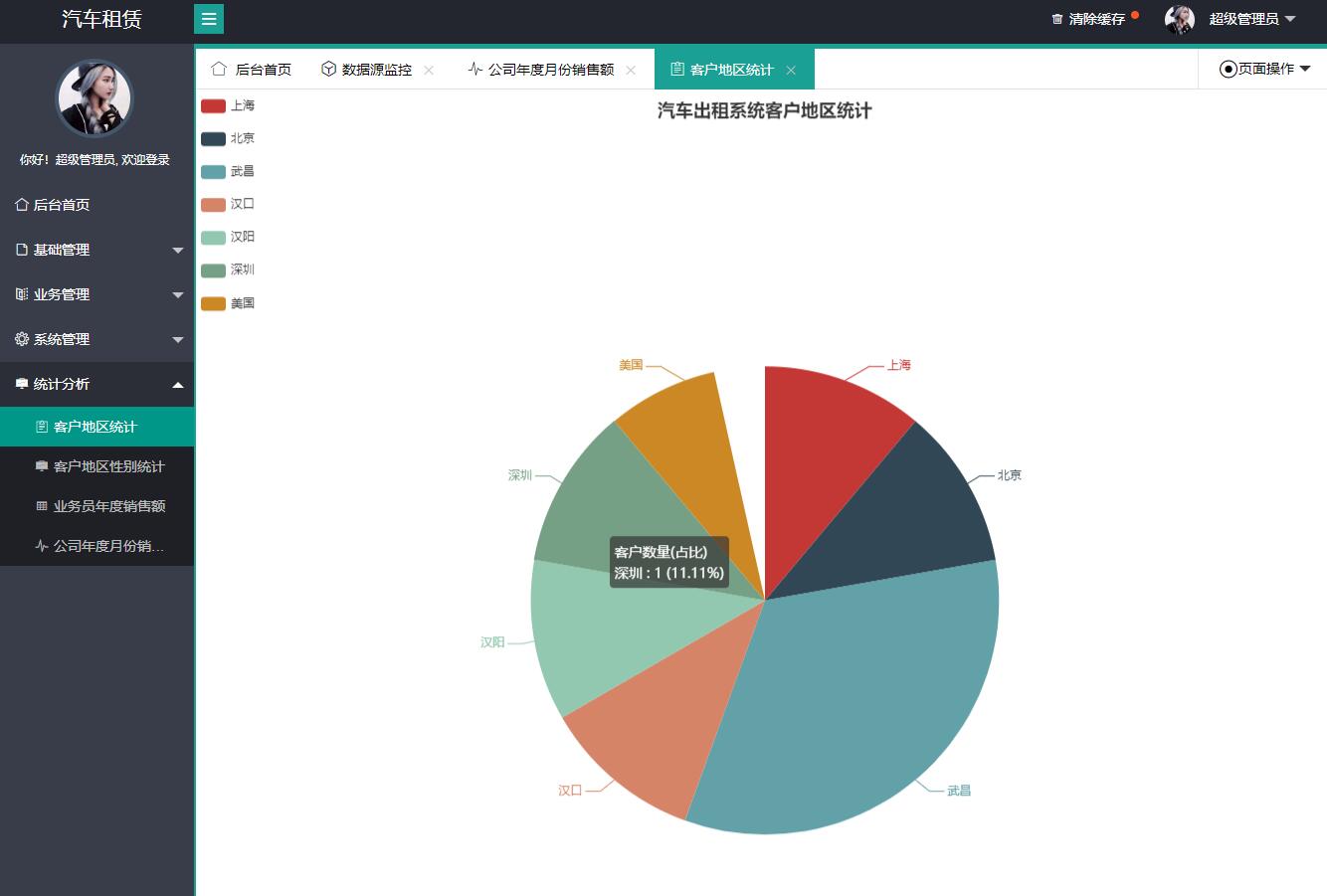Click the pulse icon on 公司年度月份销售额 tab
The image size is (1327, 896).
475,69
